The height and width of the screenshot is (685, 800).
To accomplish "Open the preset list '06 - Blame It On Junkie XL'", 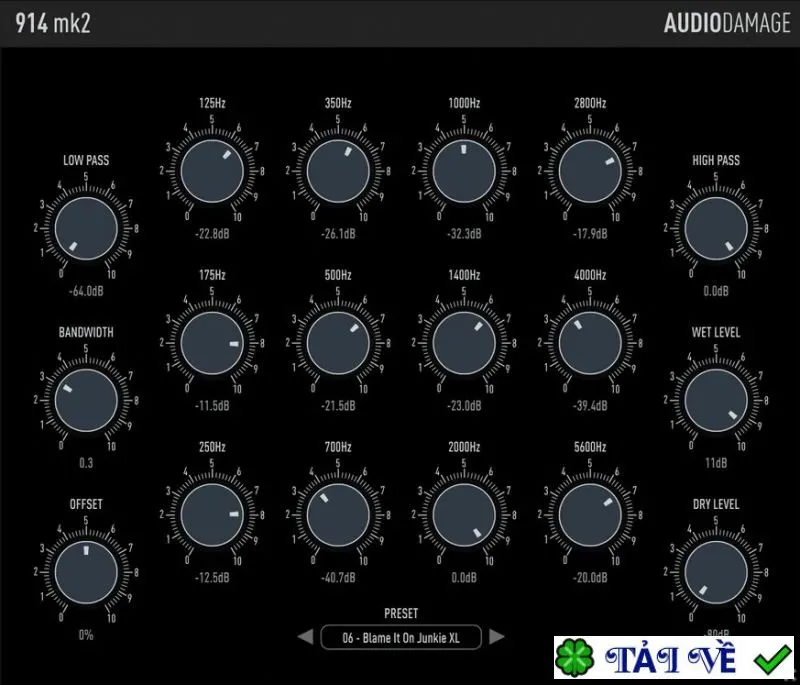I will [401, 638].
